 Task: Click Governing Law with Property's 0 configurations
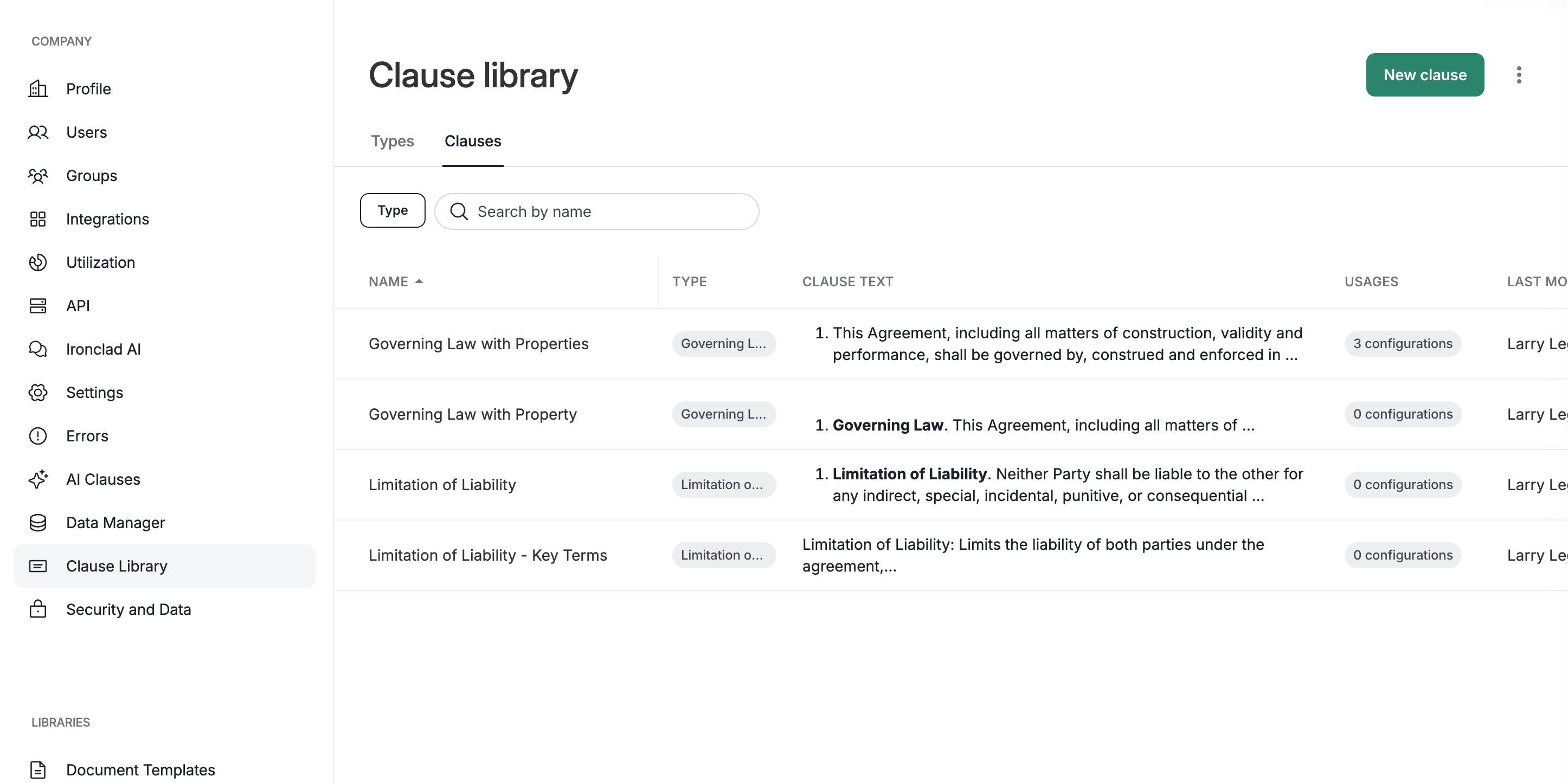(1403, 415)
